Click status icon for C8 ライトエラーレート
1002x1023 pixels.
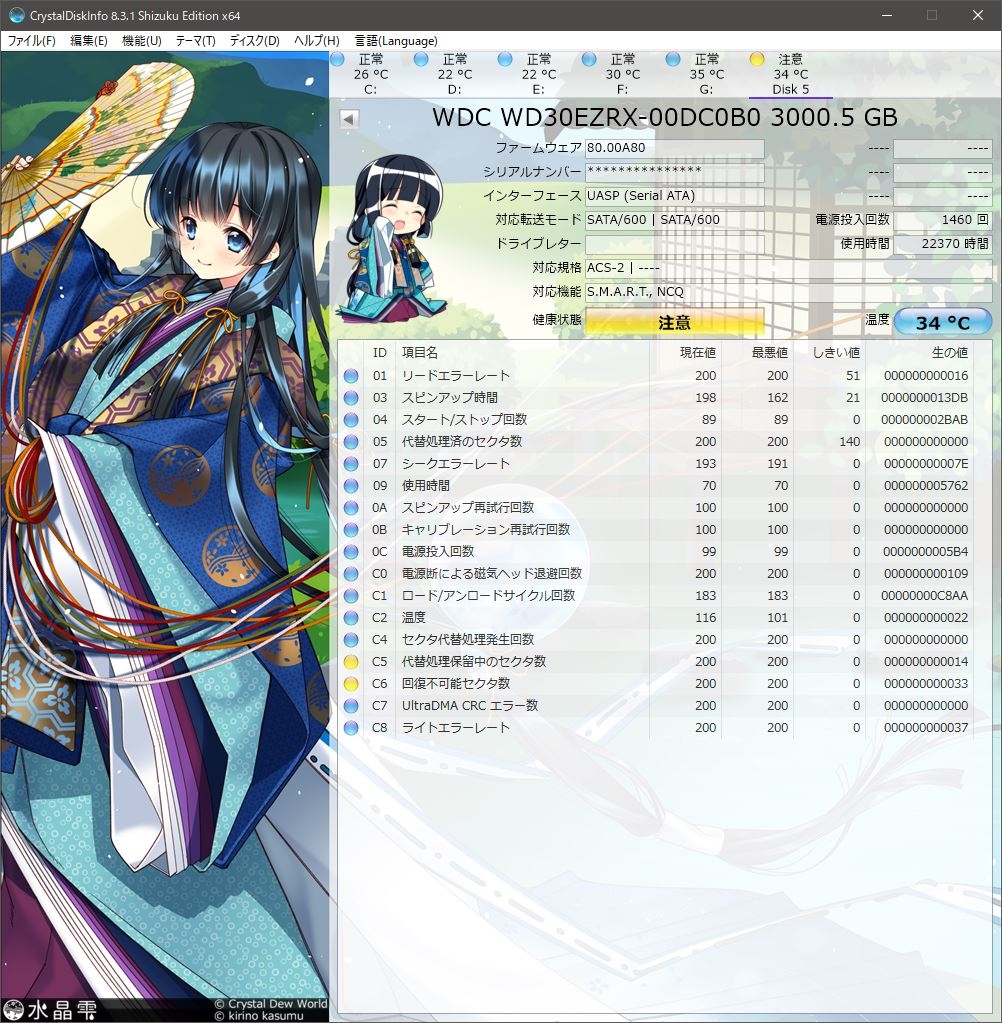coord(351,728)
